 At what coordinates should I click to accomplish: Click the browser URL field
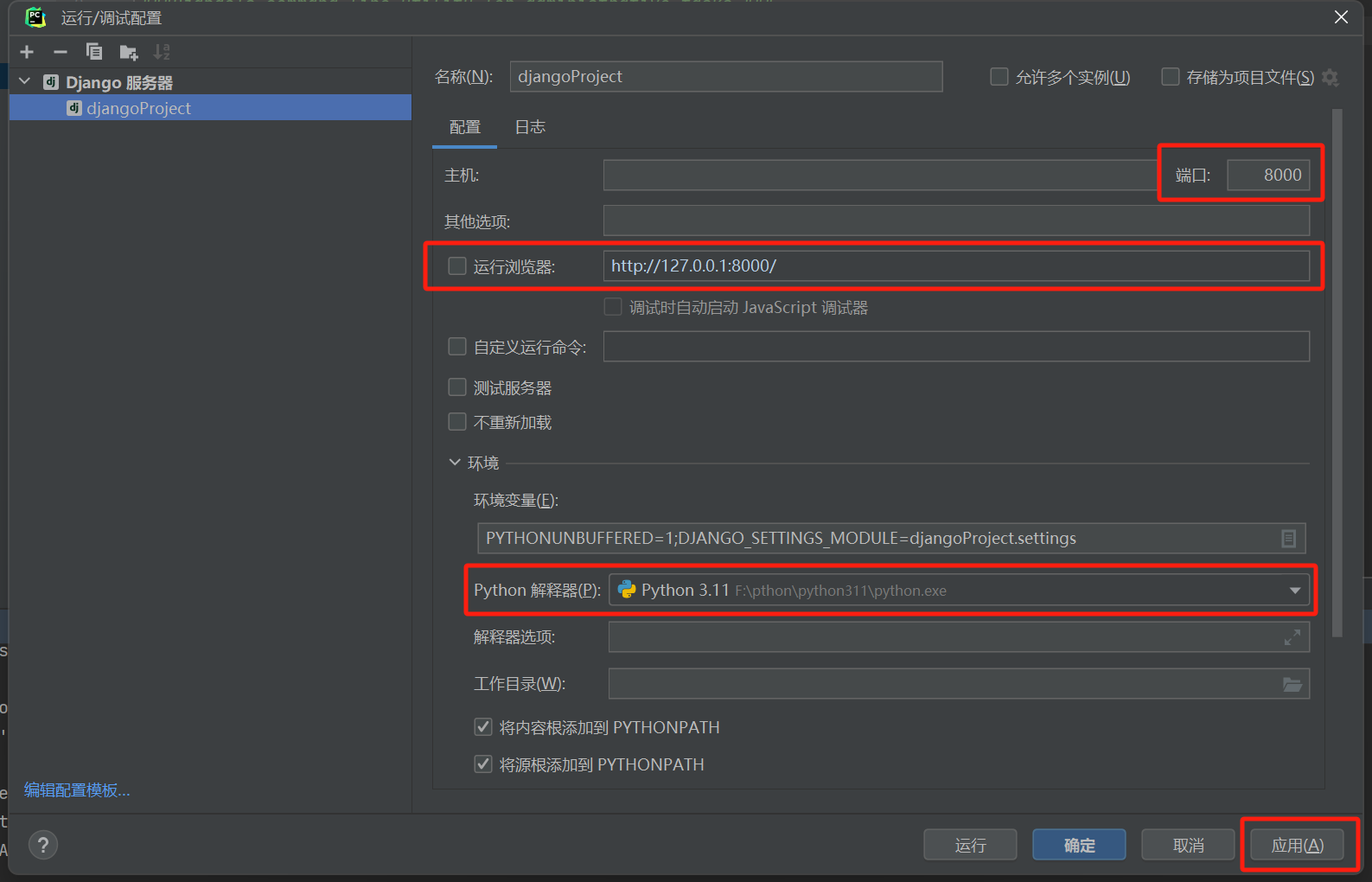pyautogui.click(x=956, y=266)
